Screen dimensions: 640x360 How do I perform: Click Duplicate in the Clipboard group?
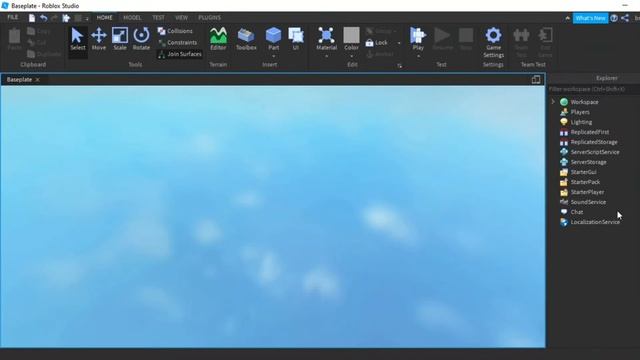click(44, 54)
